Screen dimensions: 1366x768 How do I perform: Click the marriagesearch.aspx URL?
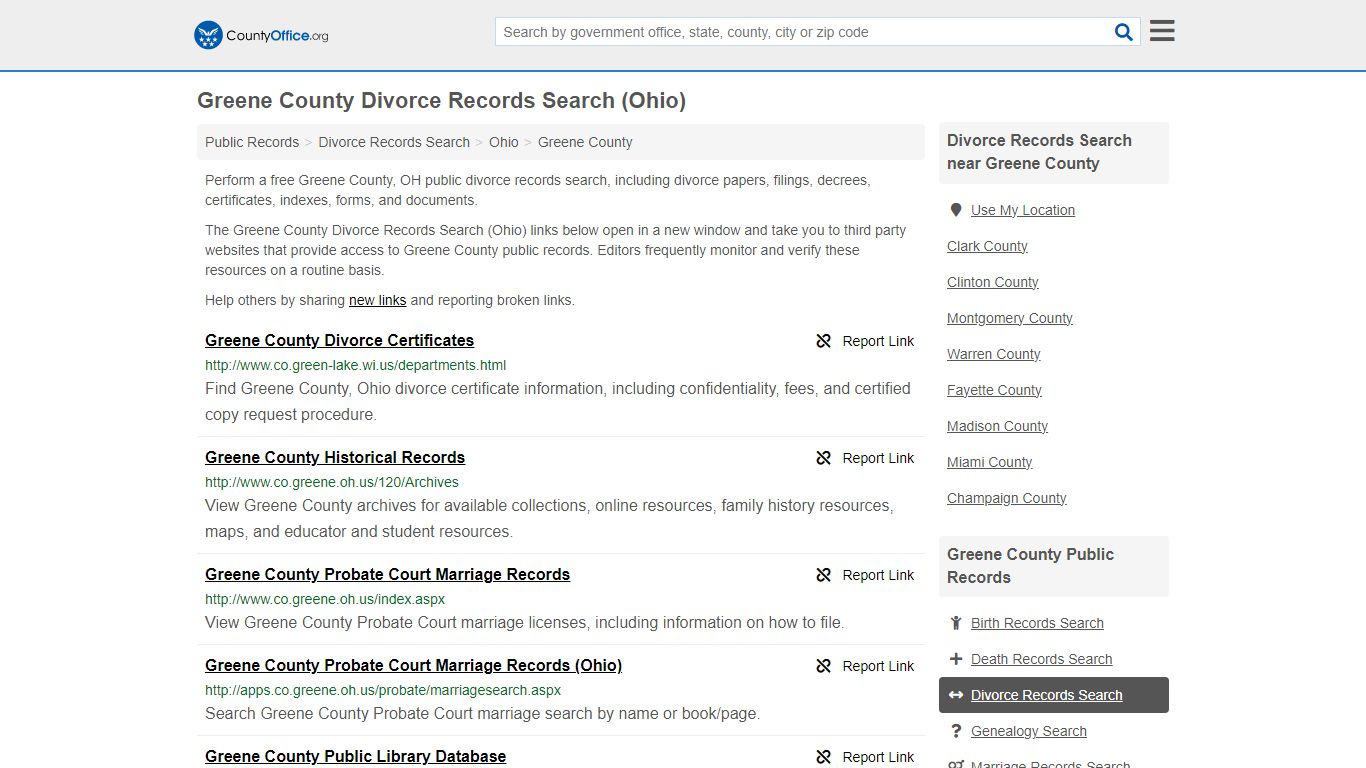pos(383,690)
